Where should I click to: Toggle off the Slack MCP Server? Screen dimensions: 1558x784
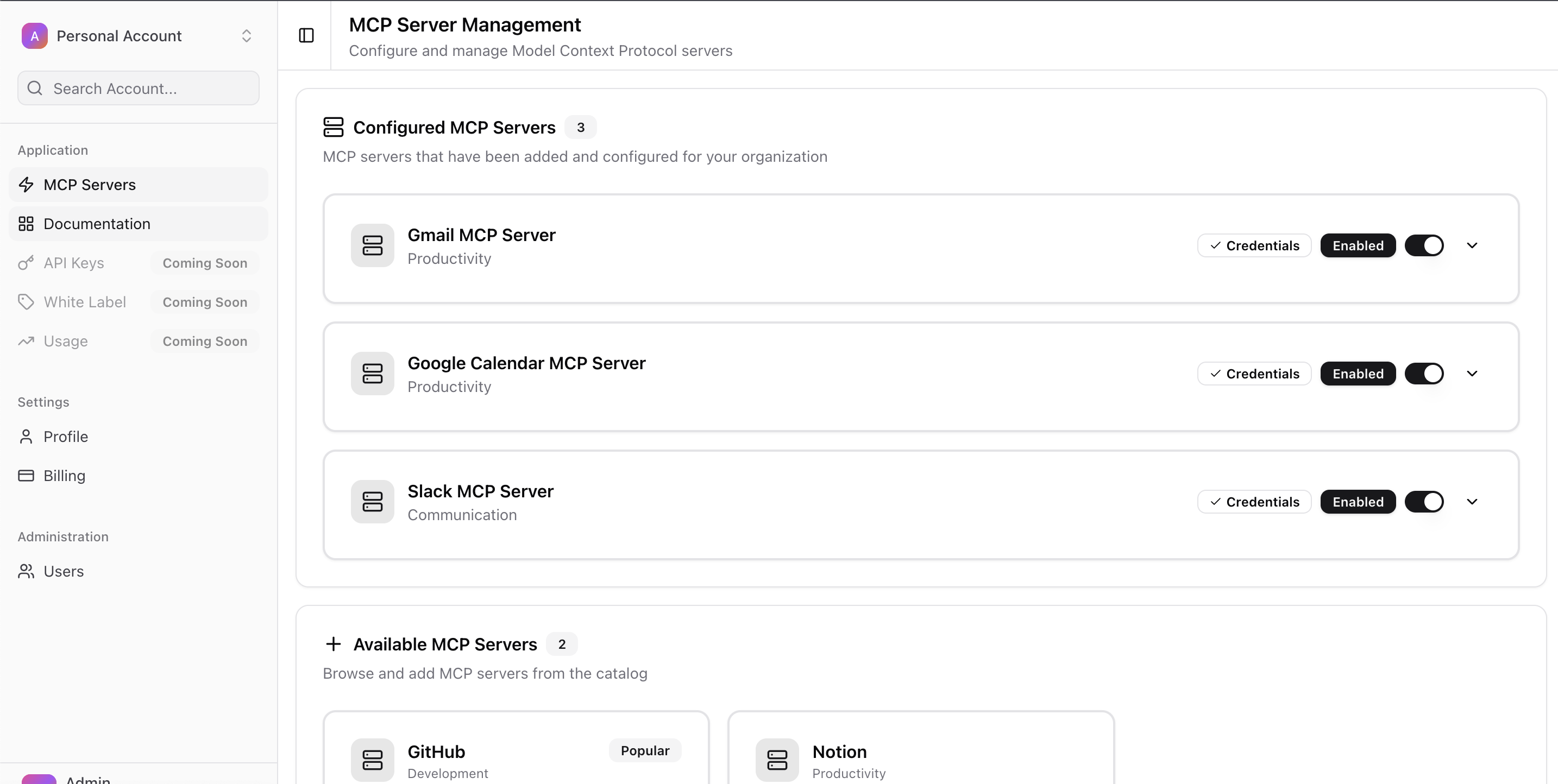pos(1424,502)
